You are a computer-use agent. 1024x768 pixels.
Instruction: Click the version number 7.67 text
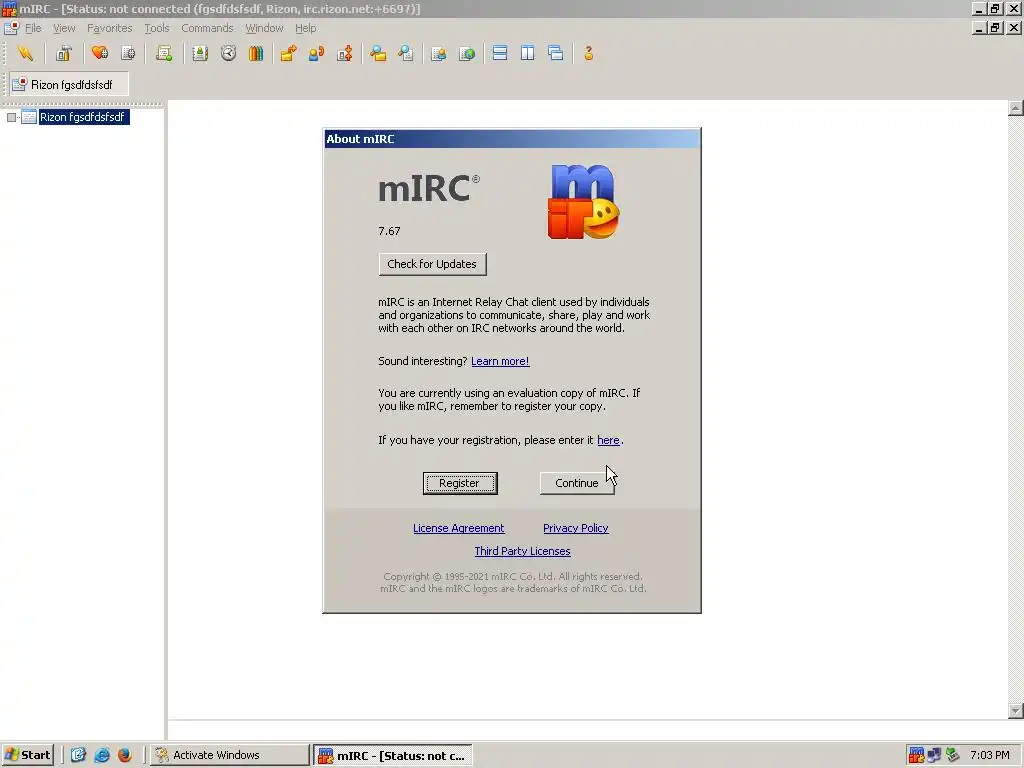coord(389,231)
